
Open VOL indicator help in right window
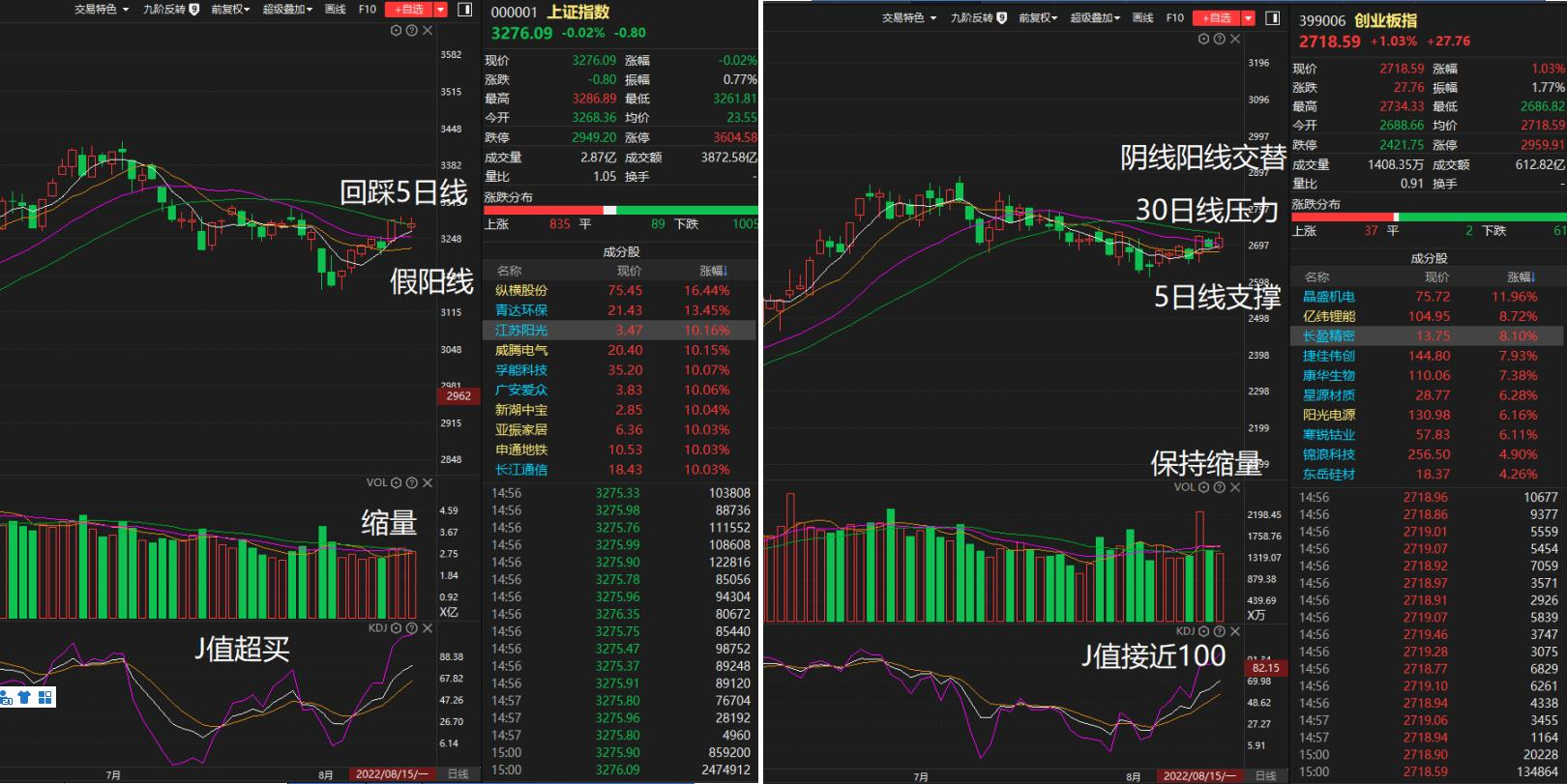pos(1219,487)
